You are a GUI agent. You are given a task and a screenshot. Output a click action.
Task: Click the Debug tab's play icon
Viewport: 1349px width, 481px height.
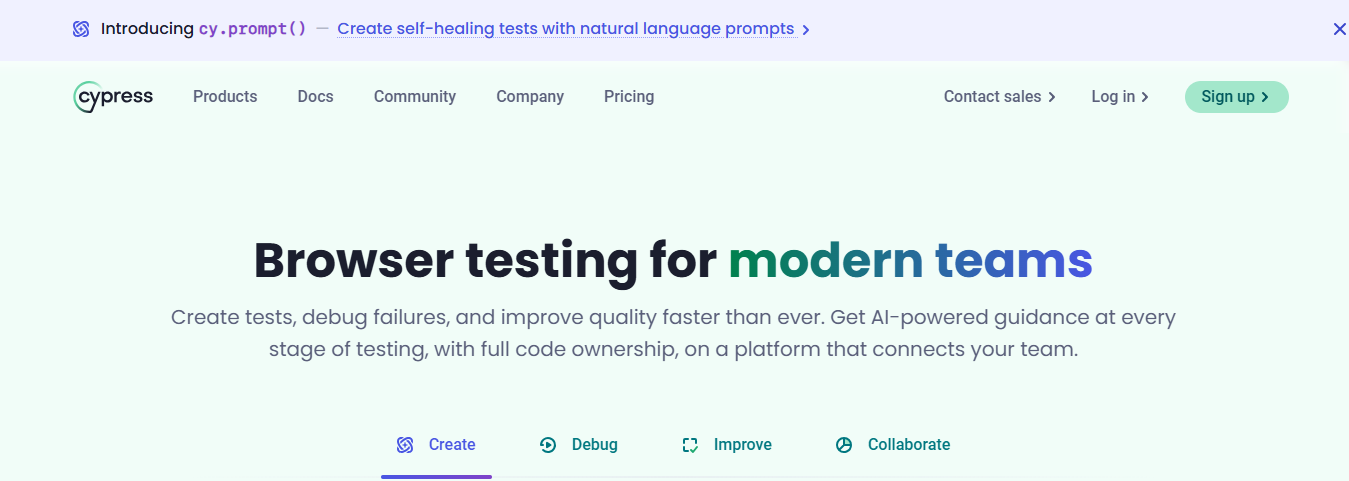[548, 445]
